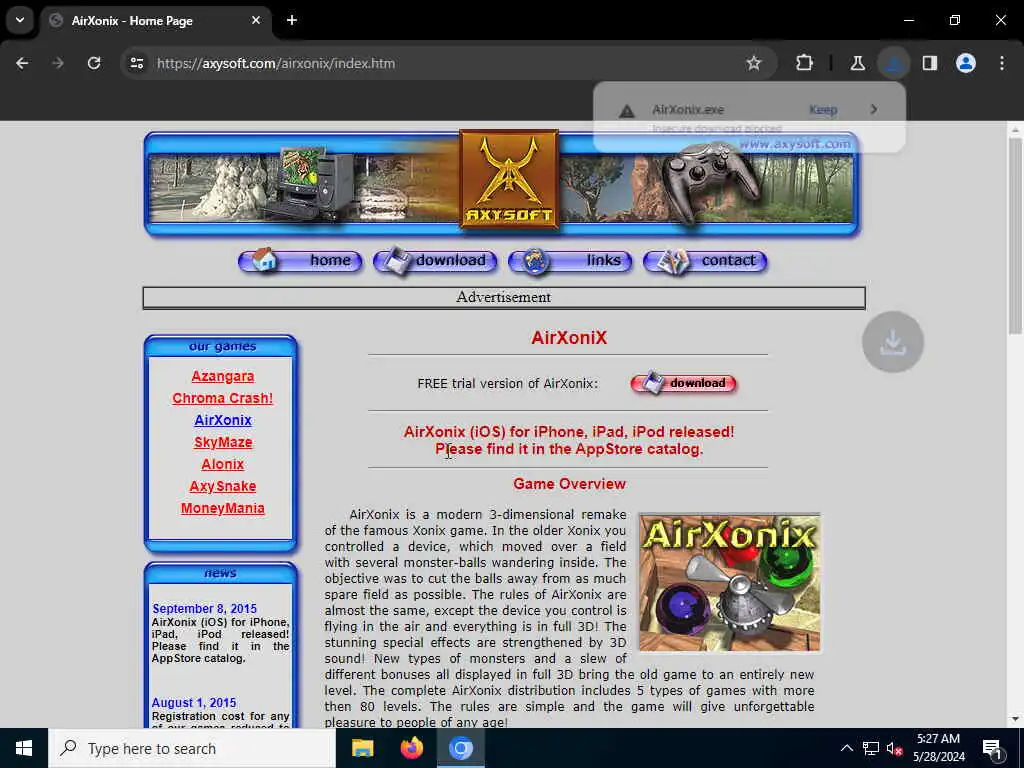Click the red download trial button

coord(684,383)
